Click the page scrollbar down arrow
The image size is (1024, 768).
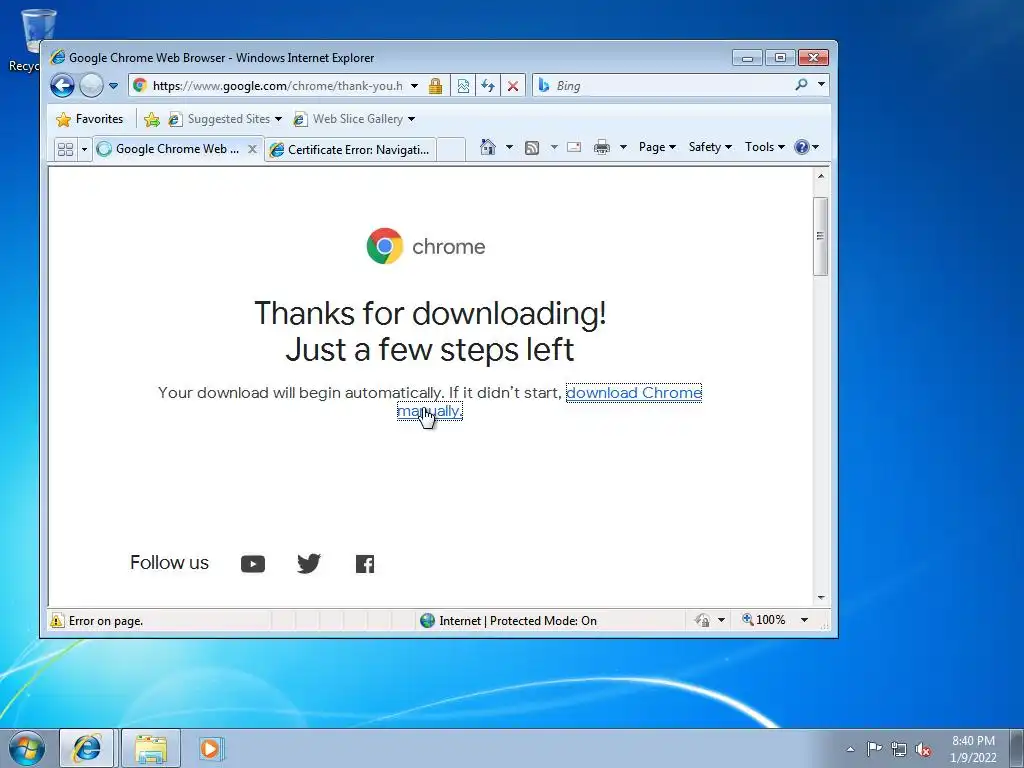click(x=821, y=598)
